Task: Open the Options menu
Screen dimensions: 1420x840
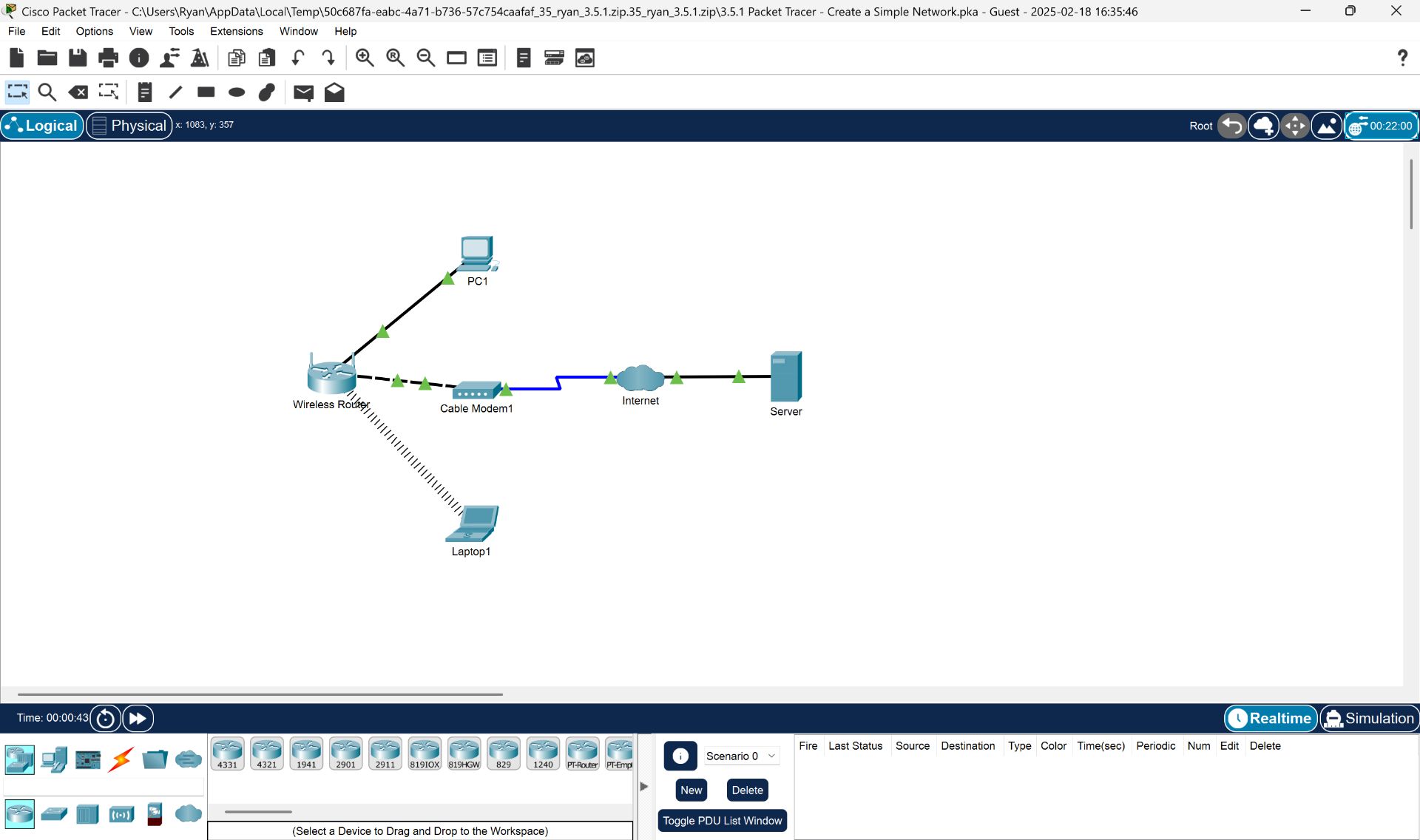Action: click(95, 31)
